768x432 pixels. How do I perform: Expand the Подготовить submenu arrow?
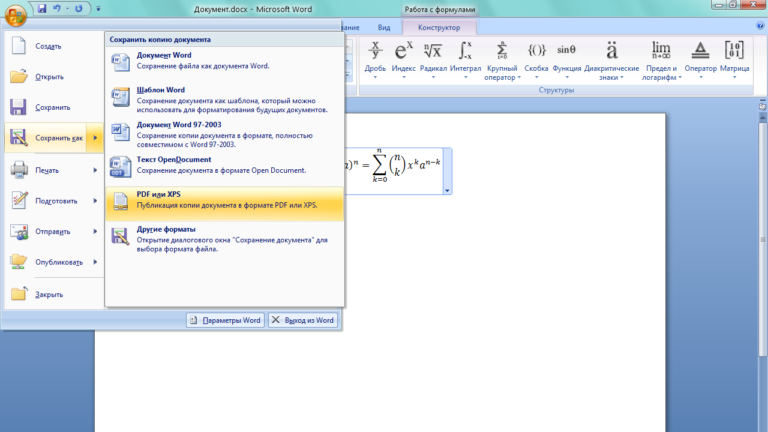(x=95, y=201)
